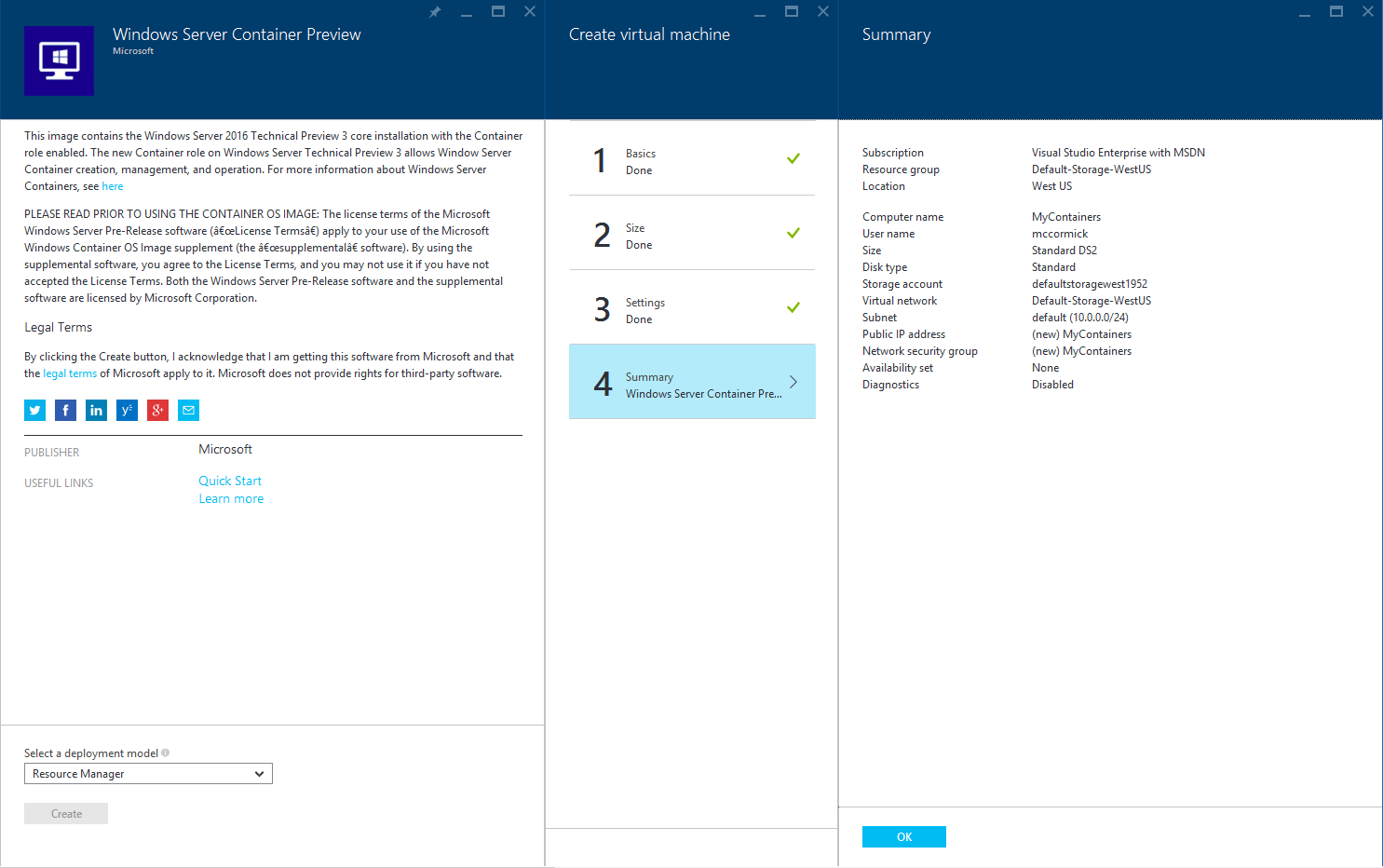The image size is (1383, 868).
Task: Share via LinkedIn icon
Action: point(96,410)
